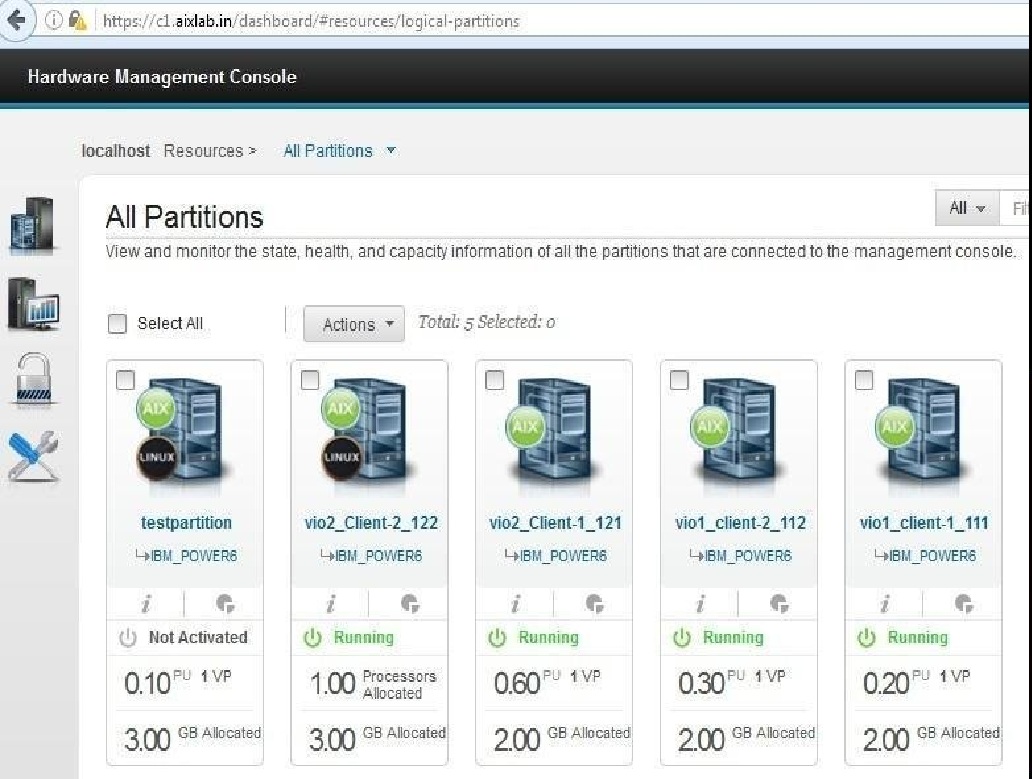This screenshot has width=1032, height=779.
Task: Click the power icon beside Not Activated
Action: (x=128, y=638)
